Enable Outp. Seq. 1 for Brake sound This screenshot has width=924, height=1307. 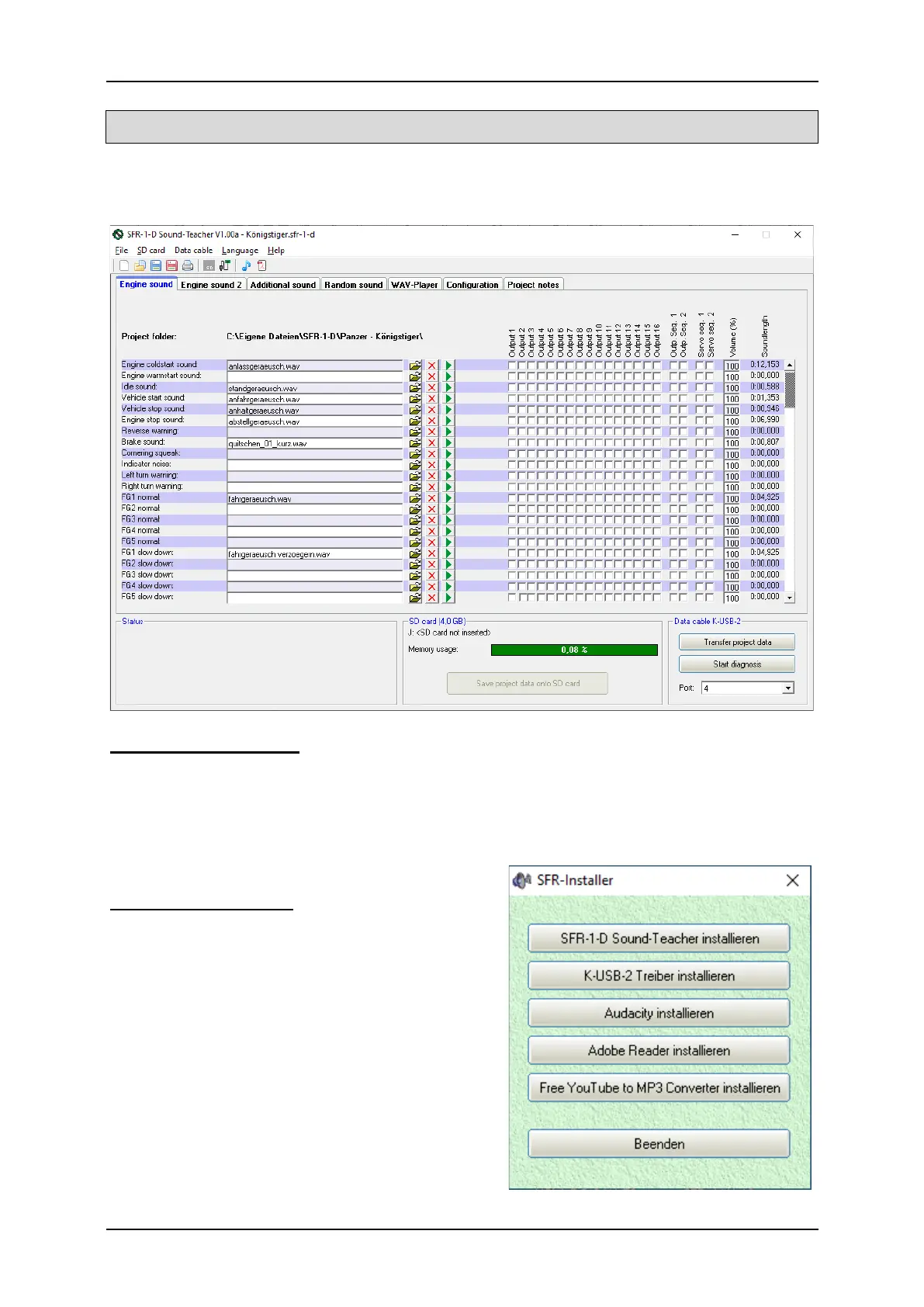tap(674, 443)
